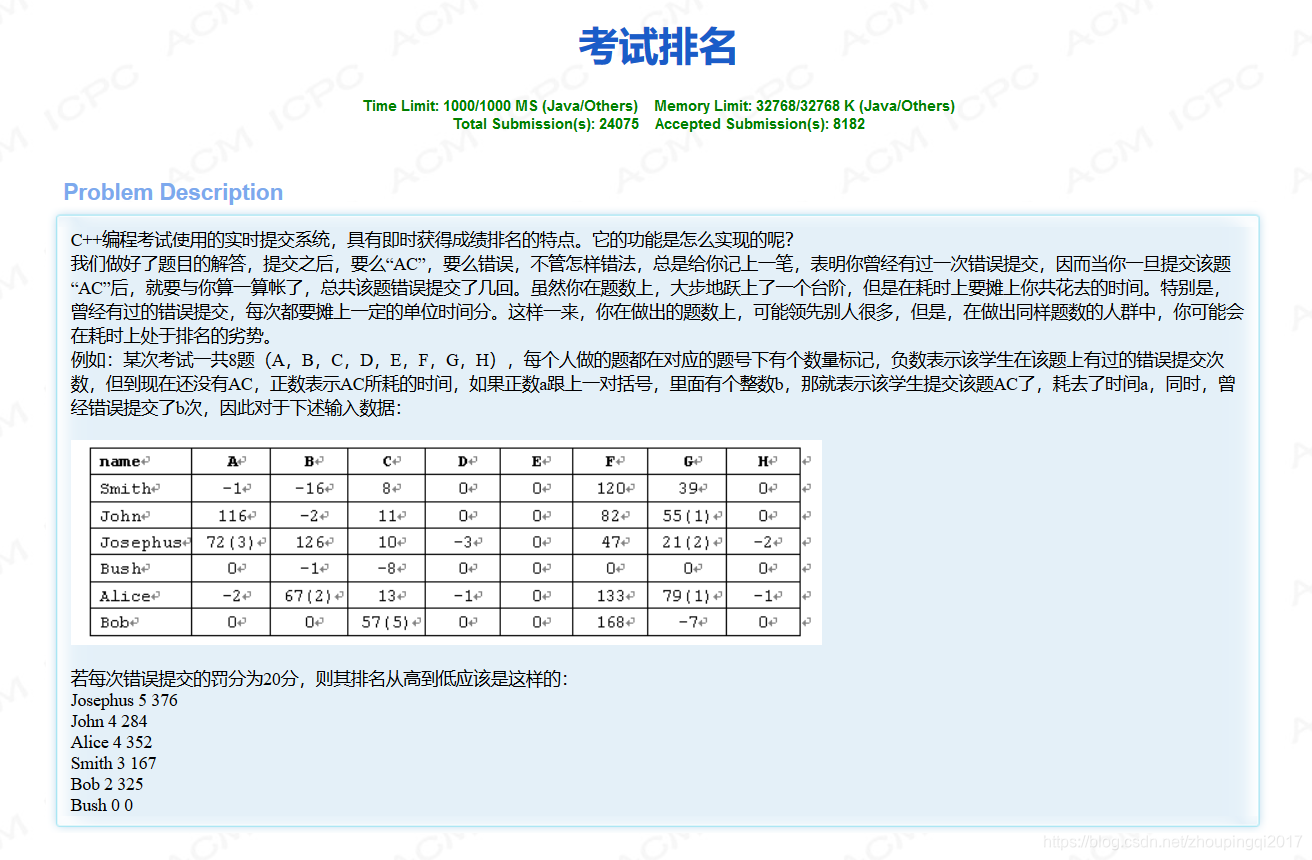Click Total Submission(s): 24075

pos(546,124)
